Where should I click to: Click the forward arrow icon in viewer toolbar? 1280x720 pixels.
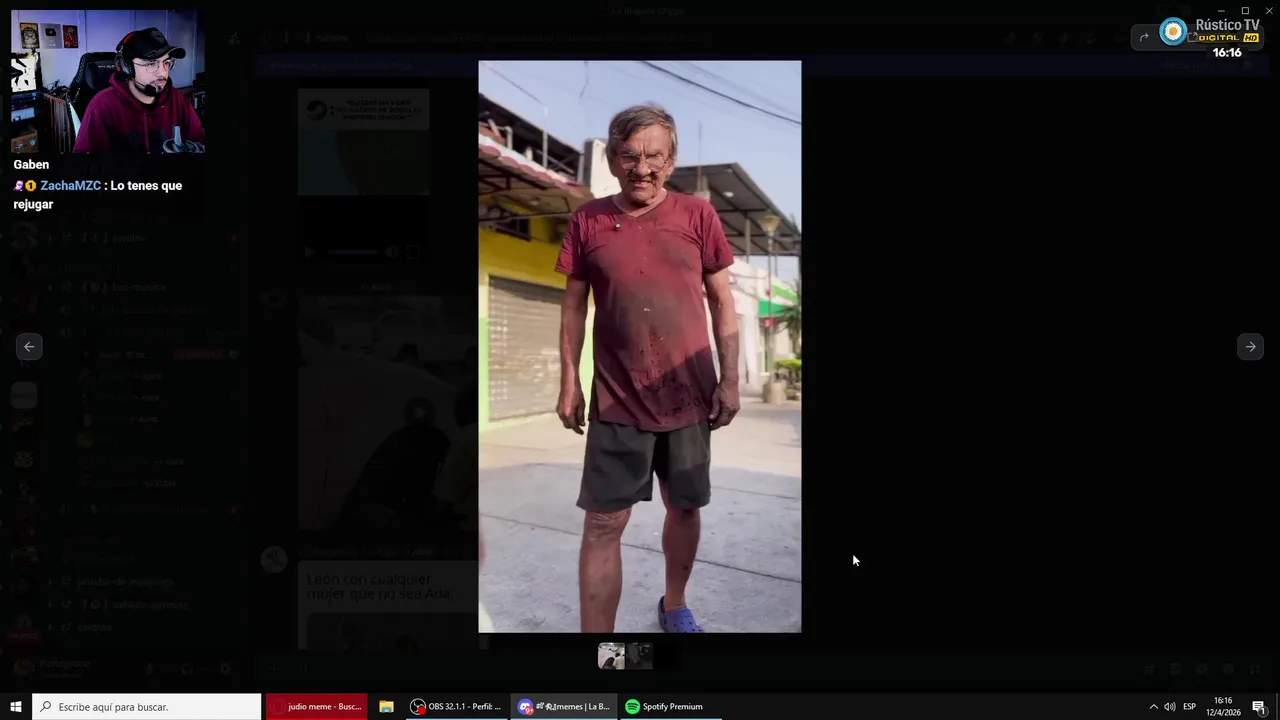pyautogui.click(x=1144, y=38)
